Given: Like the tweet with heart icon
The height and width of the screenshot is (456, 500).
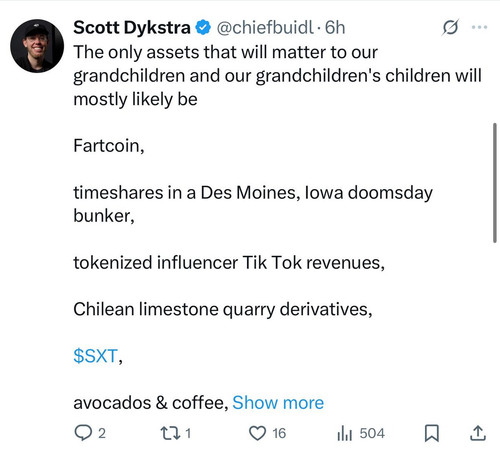Looking at the screenshot, I should tap(258, 433).
